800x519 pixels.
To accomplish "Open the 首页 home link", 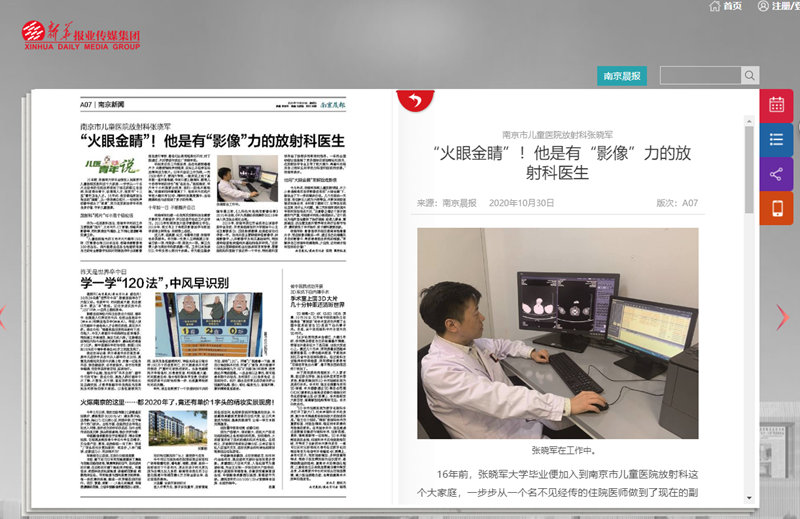I will 732,6.
